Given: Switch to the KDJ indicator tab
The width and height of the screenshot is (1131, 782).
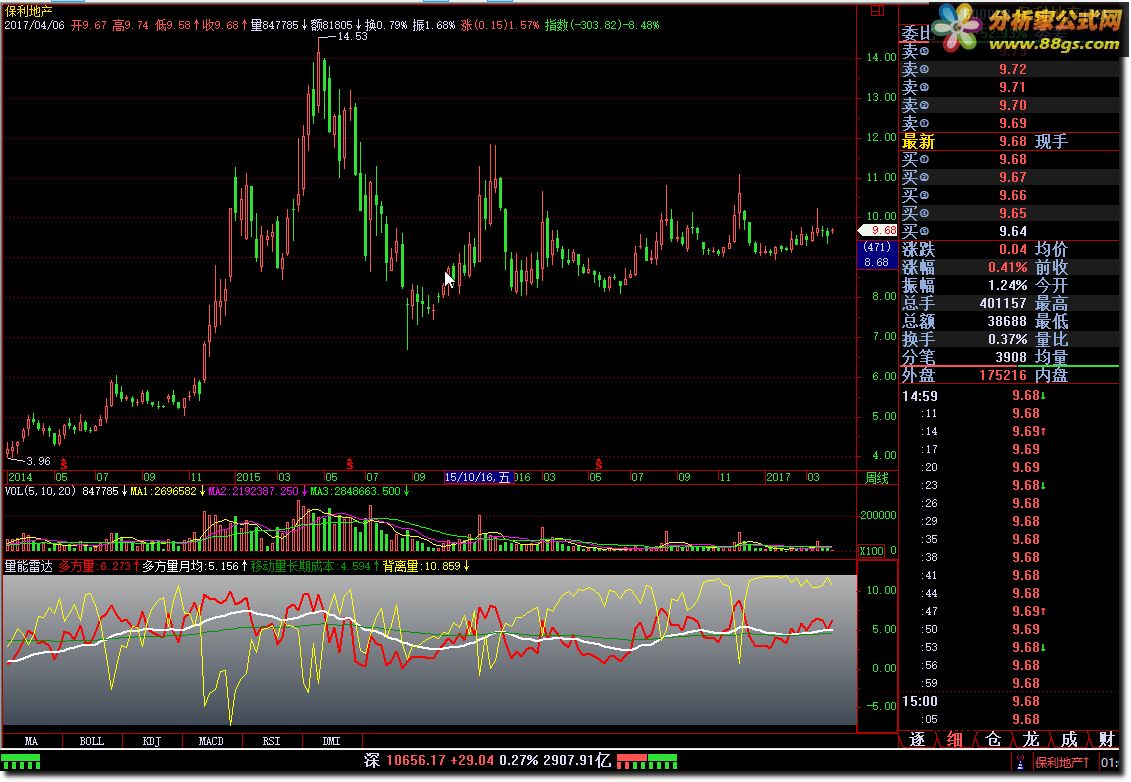Looking at the screenshot, I should pyautogui.click(x=151, y=741).
